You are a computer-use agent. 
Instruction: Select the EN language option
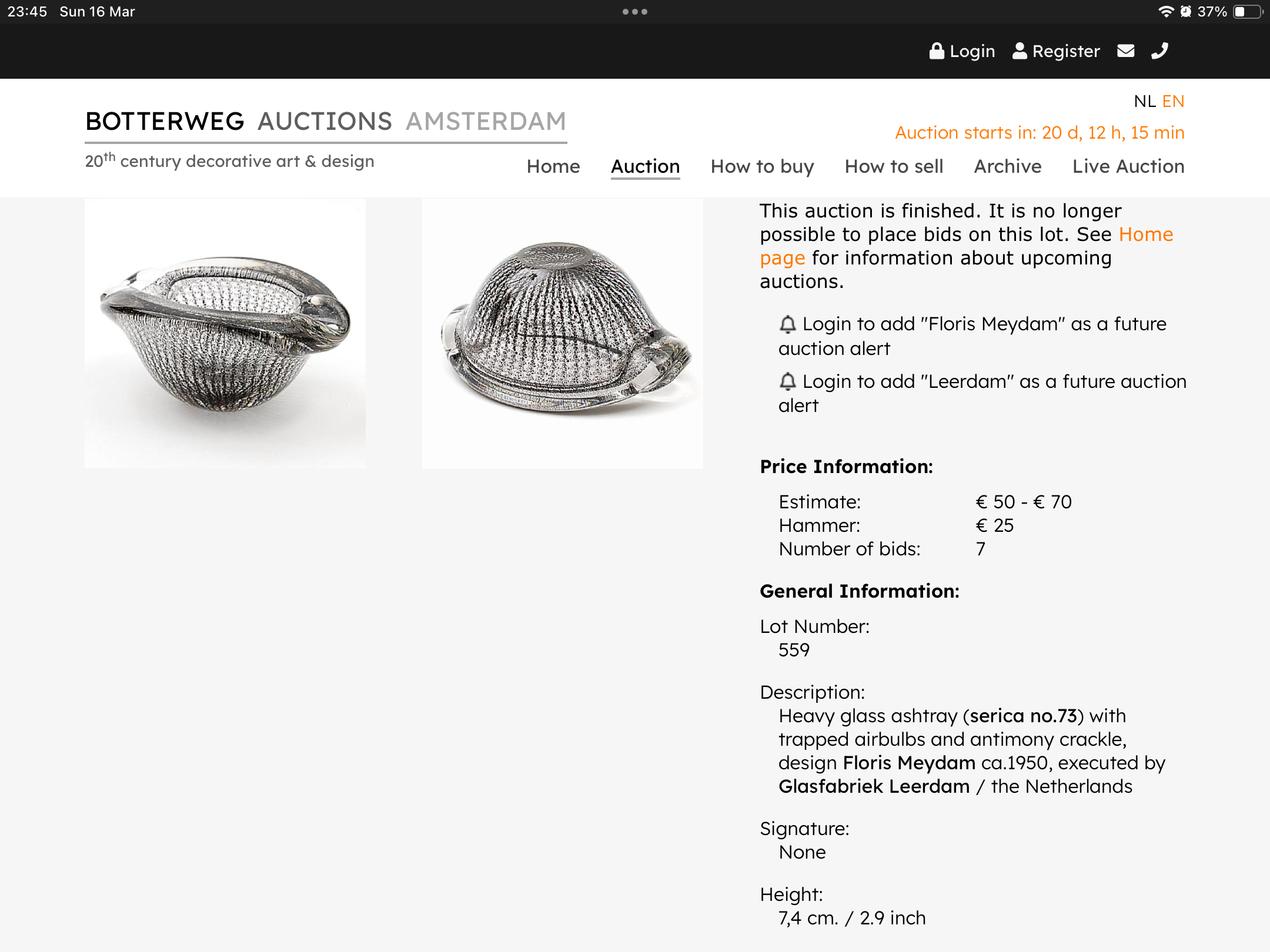(1173, 102)
